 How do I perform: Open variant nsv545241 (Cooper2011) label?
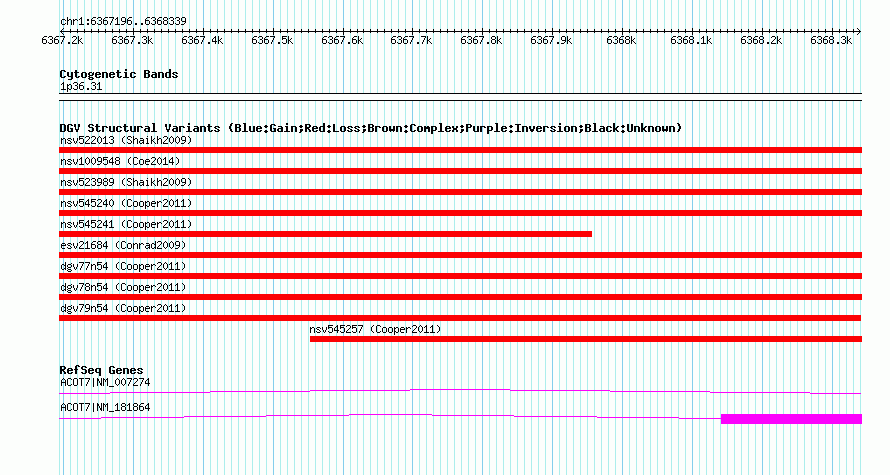126,224
